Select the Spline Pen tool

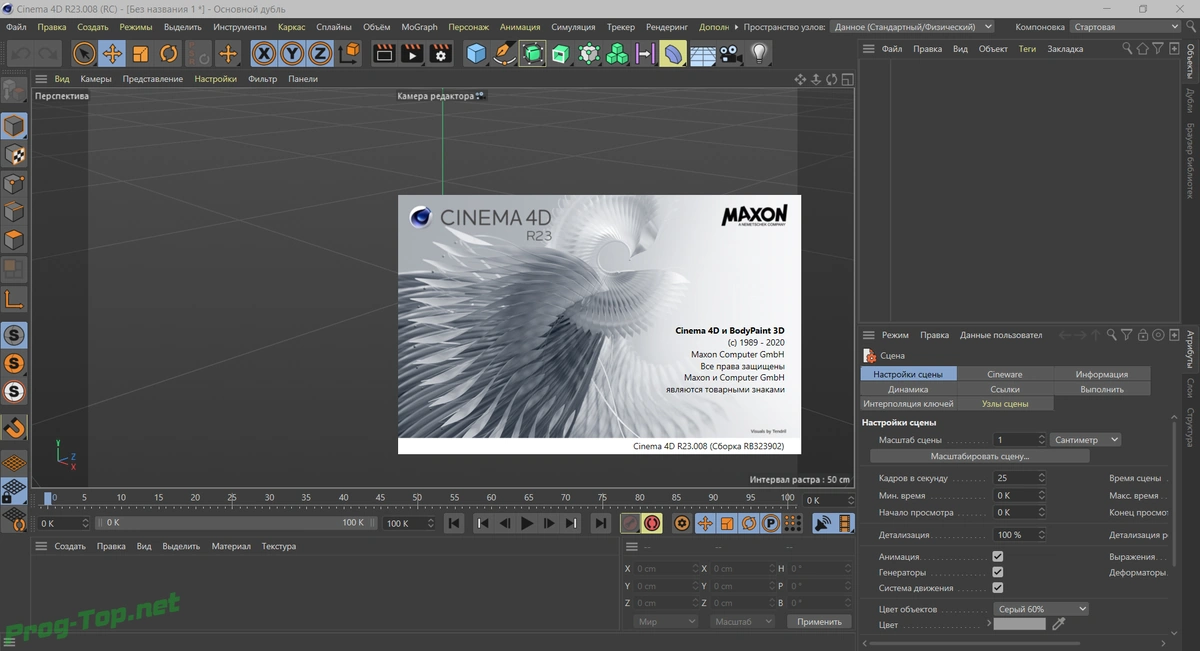pyautogui.click(x=505, y=53)
